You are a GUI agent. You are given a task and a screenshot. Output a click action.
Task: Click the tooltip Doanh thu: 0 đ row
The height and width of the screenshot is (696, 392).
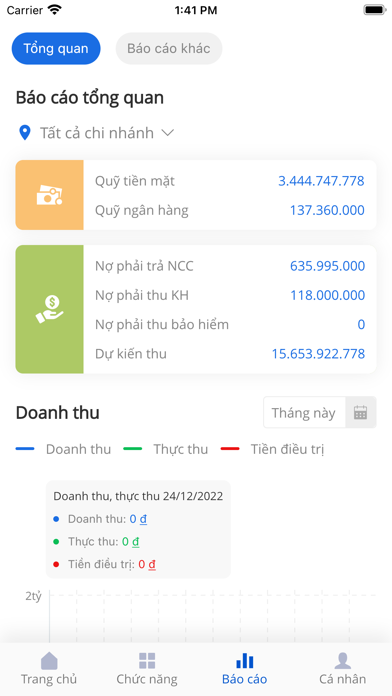pyautogui.click(x=100, y=518)
